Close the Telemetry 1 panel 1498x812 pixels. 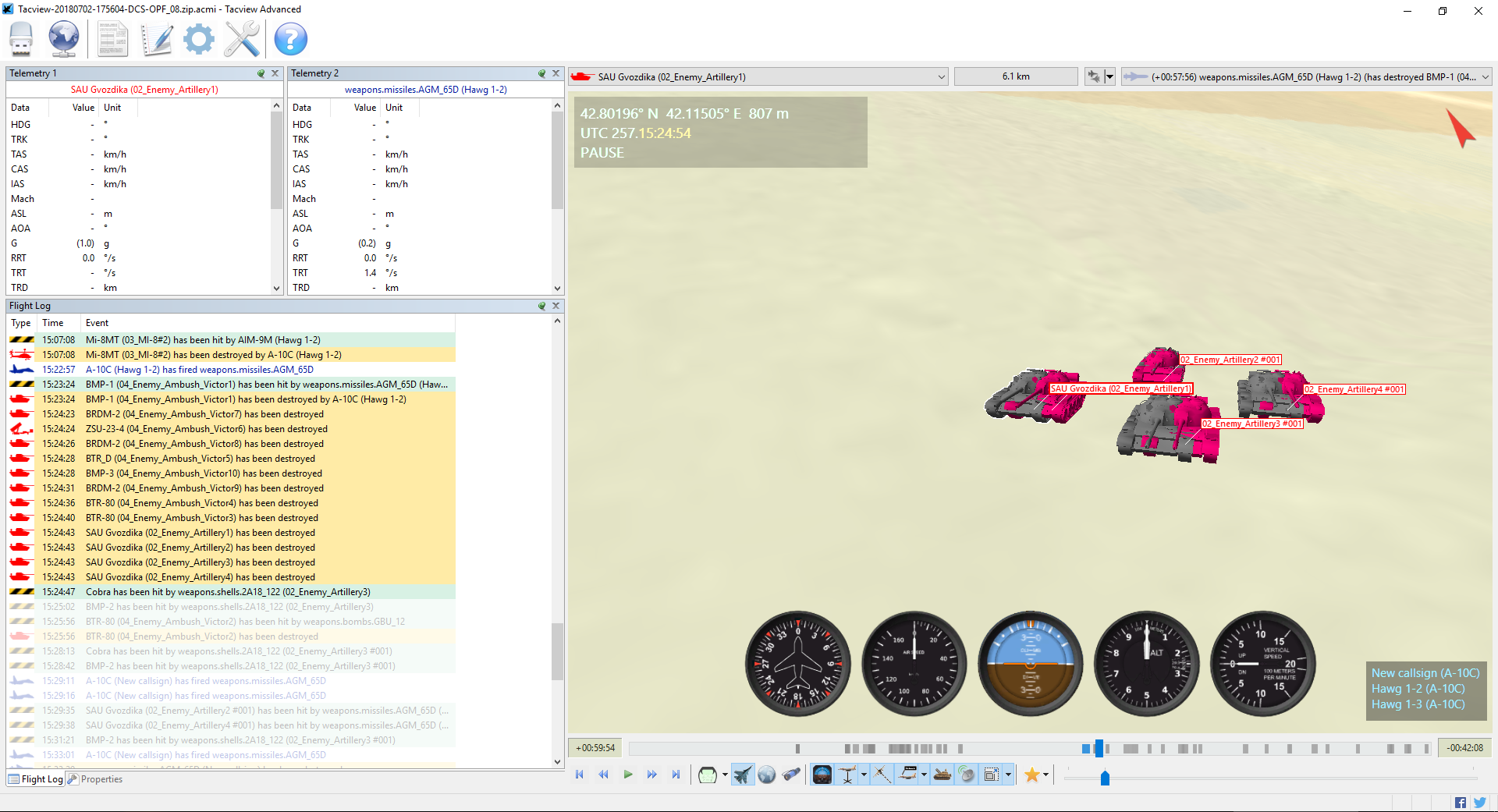click(275, 73)
